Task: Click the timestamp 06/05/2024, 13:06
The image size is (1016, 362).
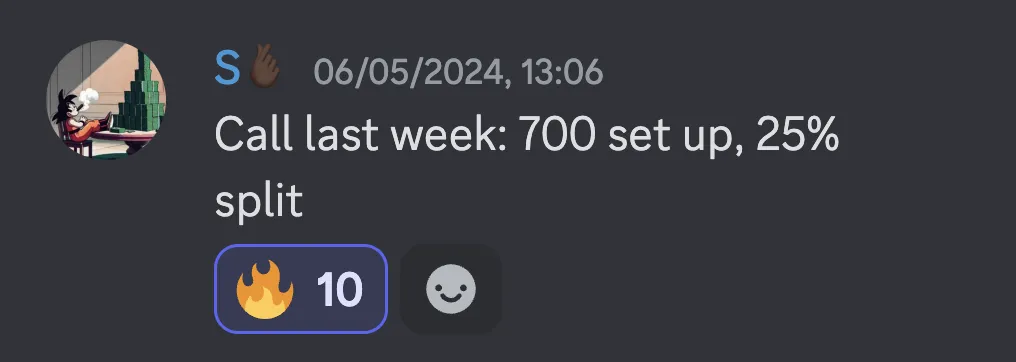Action: coord(459,72)
